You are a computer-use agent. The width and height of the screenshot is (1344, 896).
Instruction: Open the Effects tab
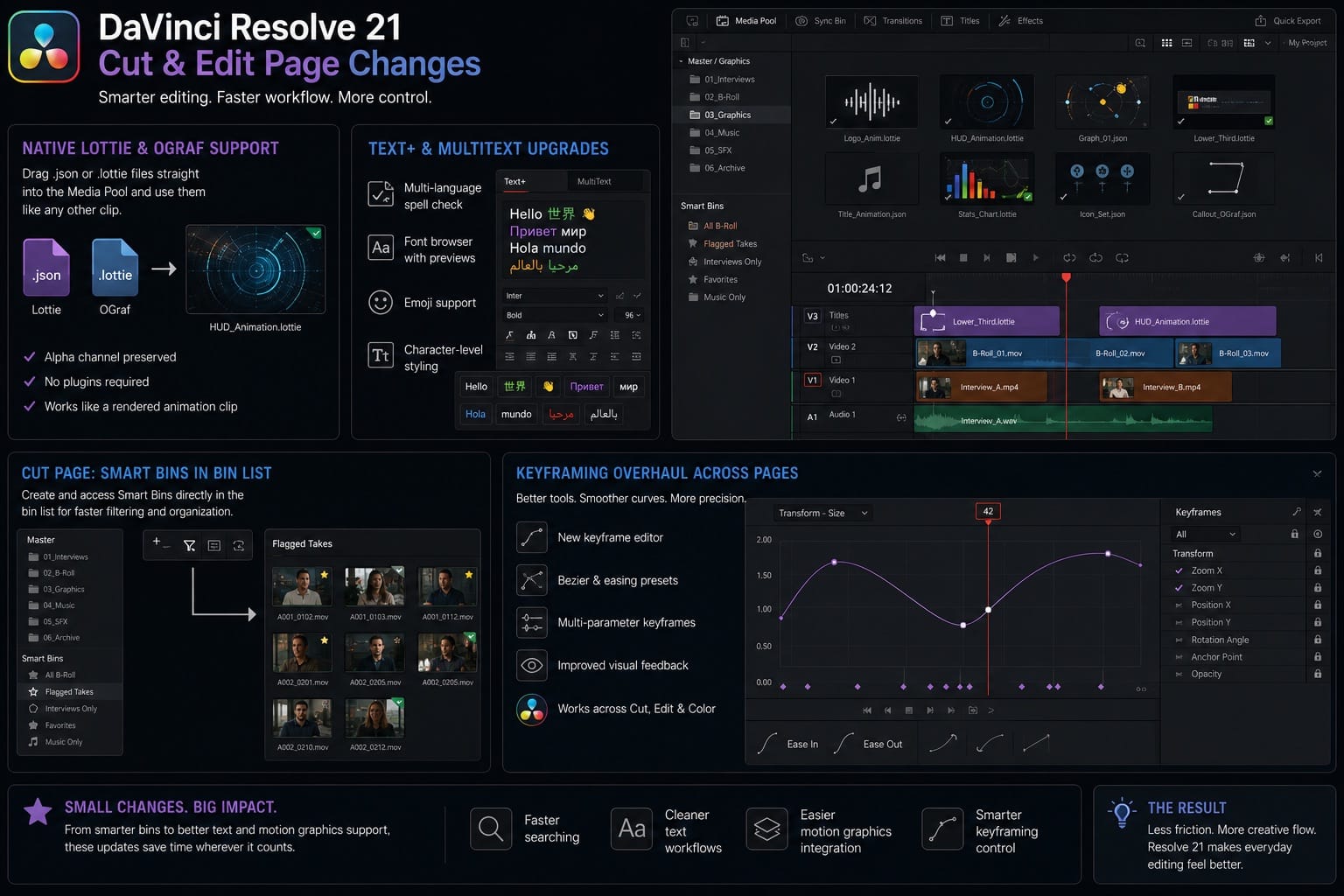pyautogui.click(x=1020, y=21)
